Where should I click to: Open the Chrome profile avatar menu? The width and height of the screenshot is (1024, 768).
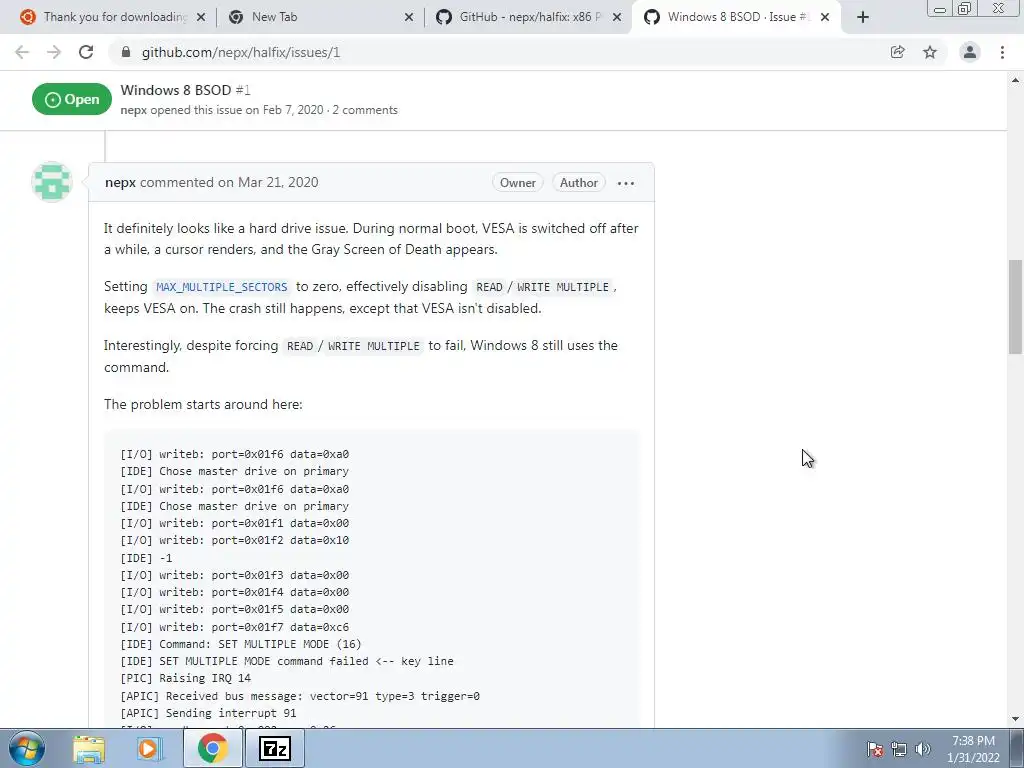tap(970, 52)
